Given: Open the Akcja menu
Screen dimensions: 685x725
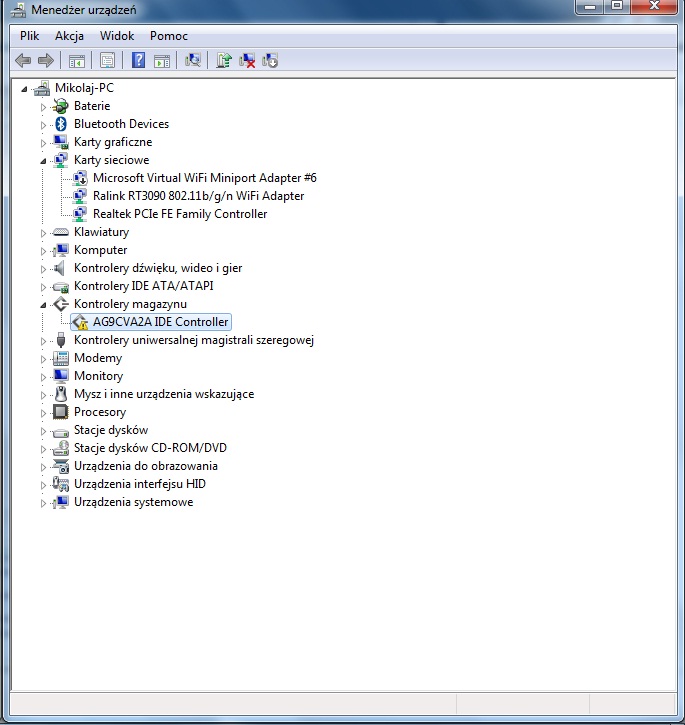Looking at the screenshot, I should point(69,36).
